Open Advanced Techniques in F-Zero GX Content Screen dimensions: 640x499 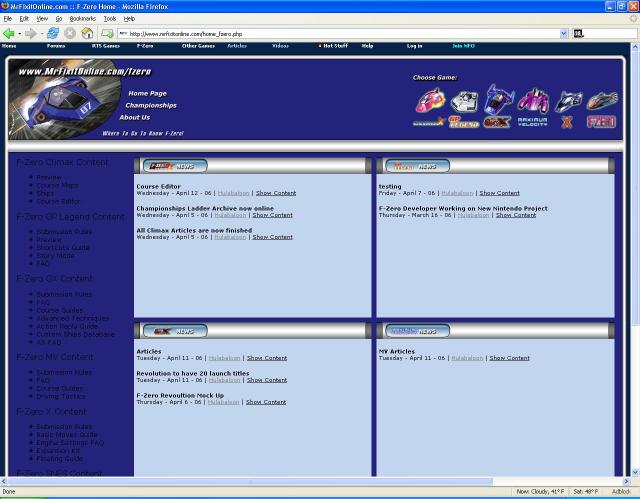point(73,318)
